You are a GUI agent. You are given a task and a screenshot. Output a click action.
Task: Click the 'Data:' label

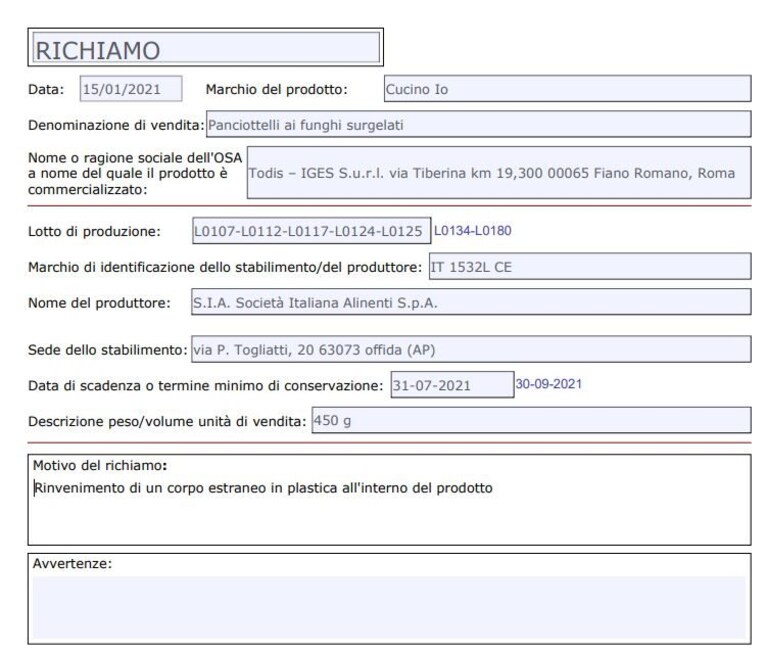(x=46, y=90)
